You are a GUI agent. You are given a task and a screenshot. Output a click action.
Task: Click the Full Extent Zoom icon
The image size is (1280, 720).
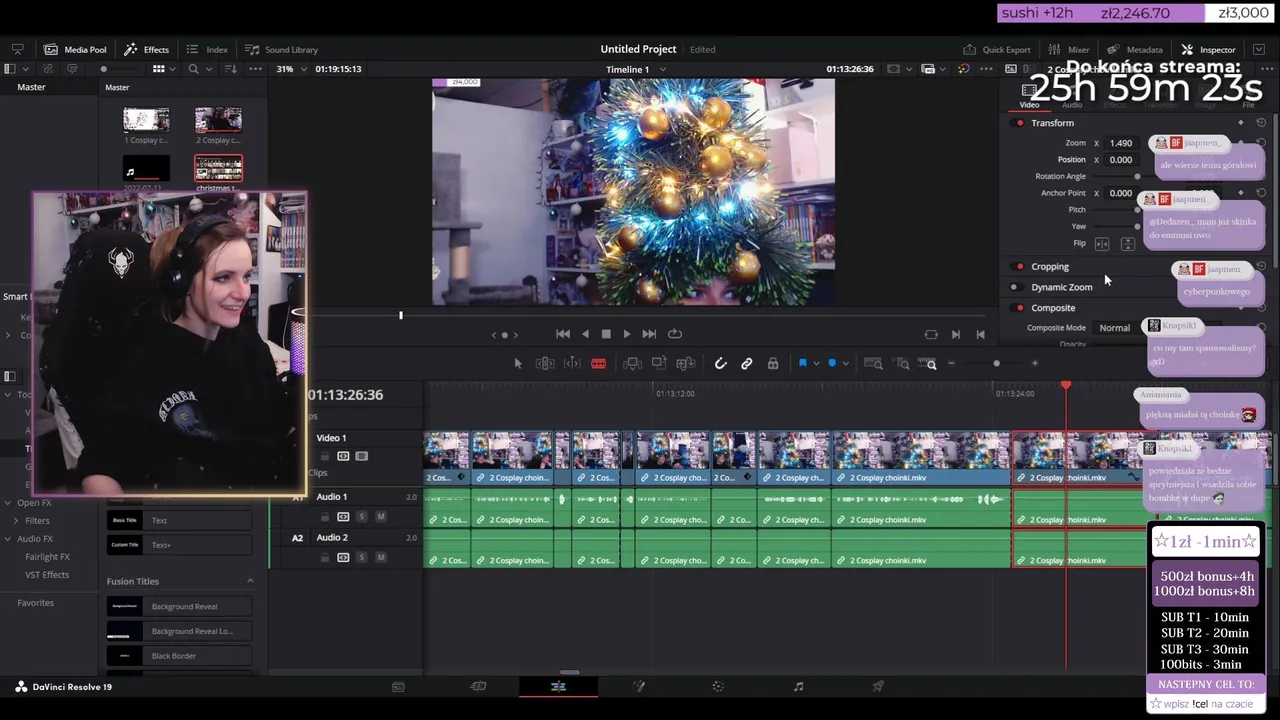[873, 364]
